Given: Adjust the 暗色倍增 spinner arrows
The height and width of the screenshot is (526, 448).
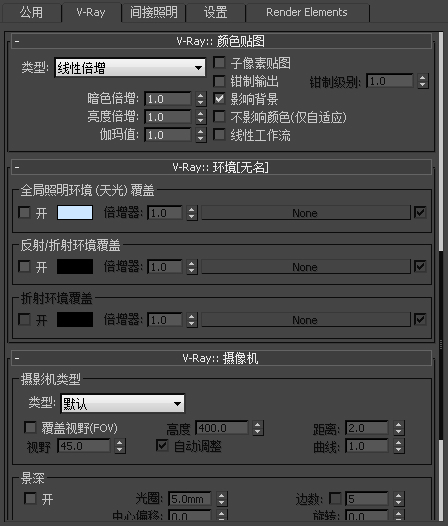Looking at the screenshot, I should pos(201,99).
